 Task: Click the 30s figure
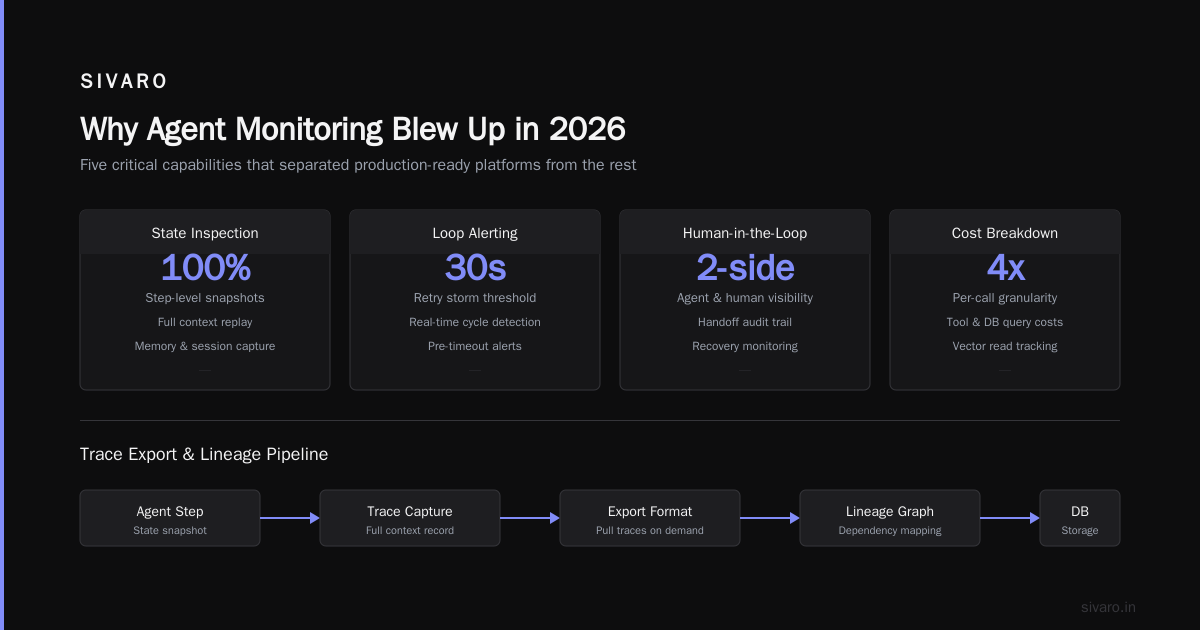pos(475,268)
